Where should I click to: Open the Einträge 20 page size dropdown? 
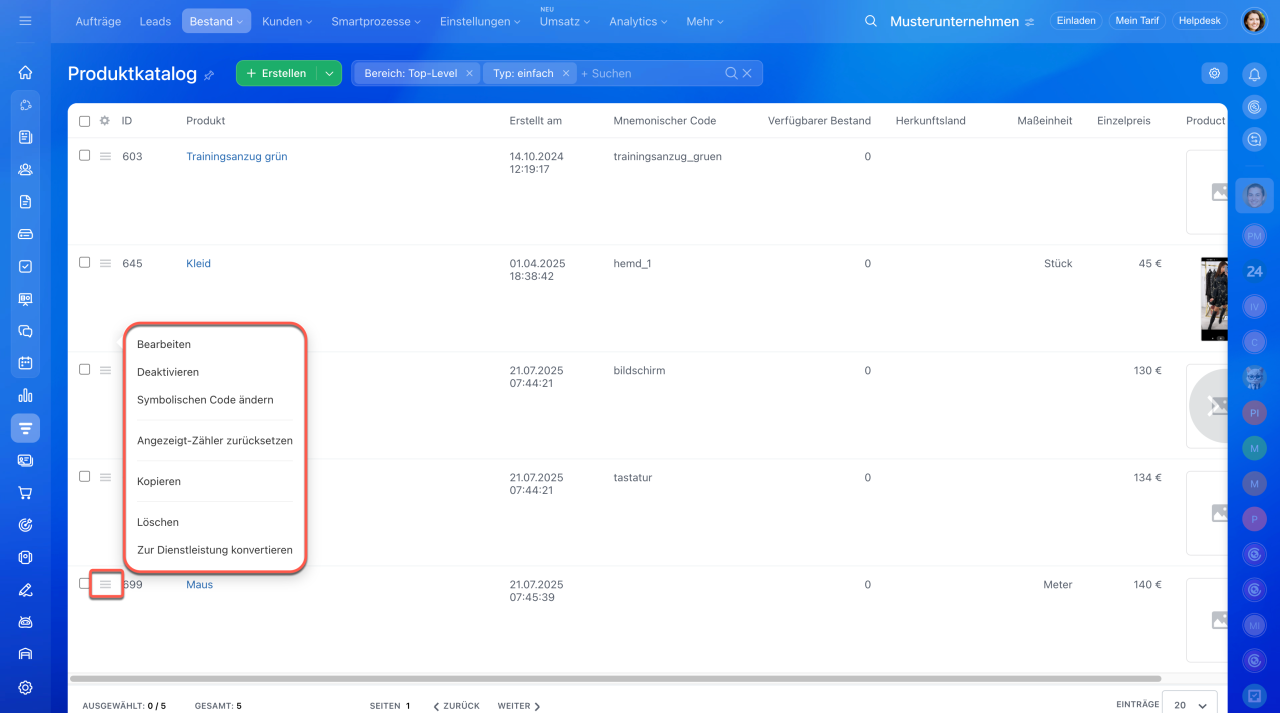[x=1190, y=704]
